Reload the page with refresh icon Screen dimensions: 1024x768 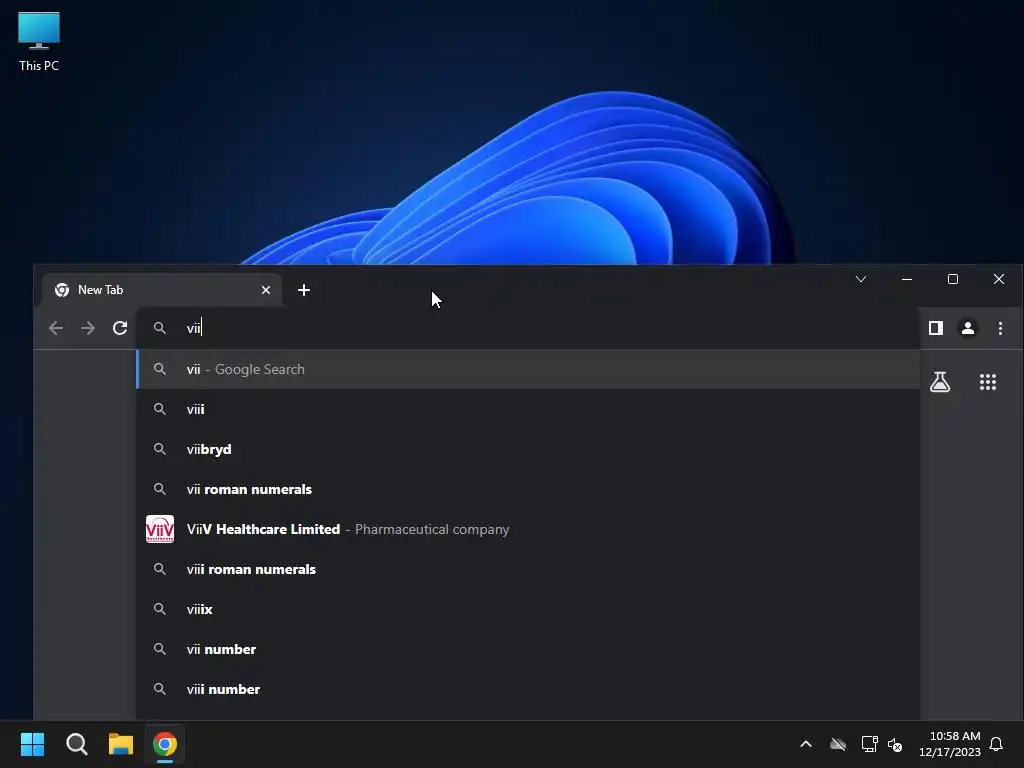[120, 328]
